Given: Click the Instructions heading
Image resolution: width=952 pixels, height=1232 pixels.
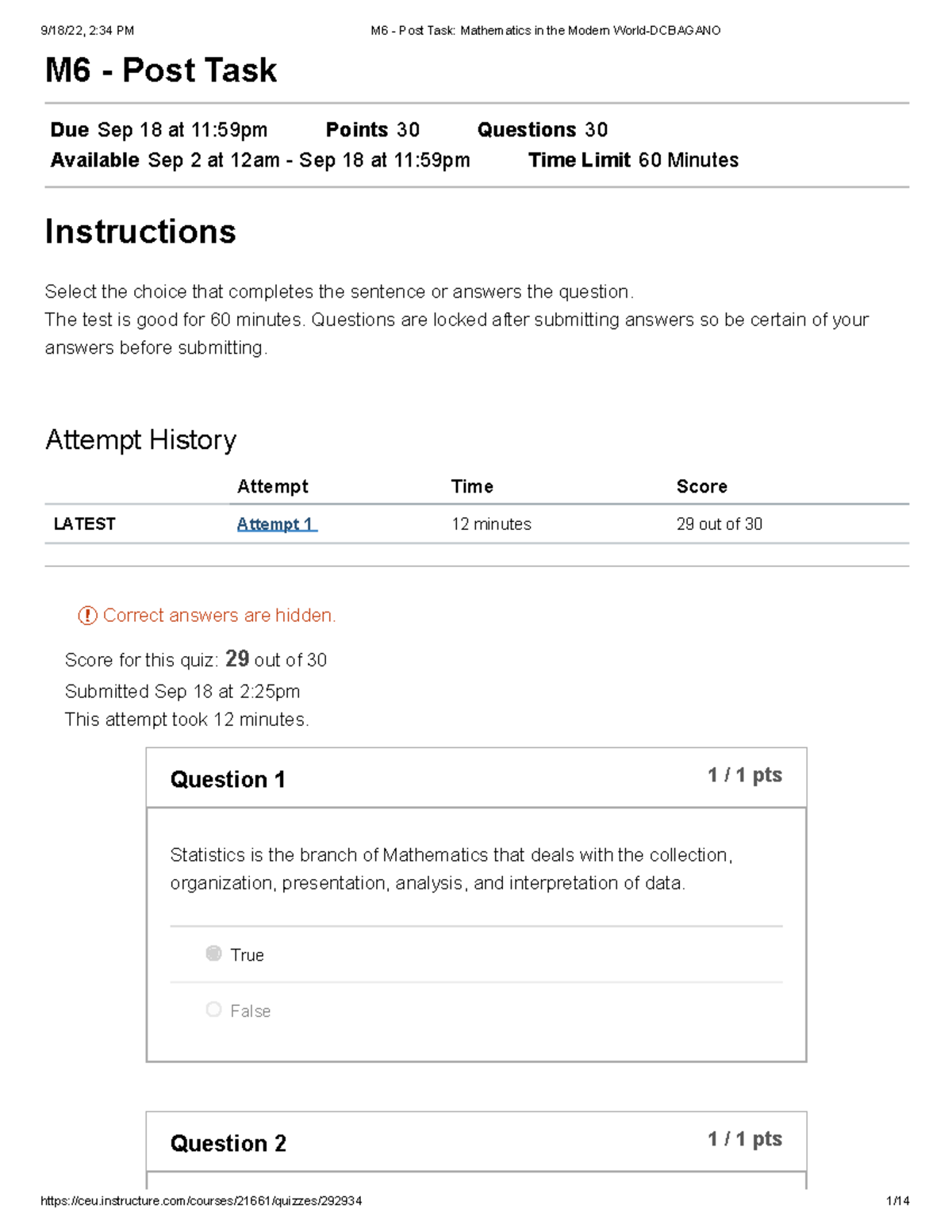Looking at the screenshot, I should click(140, 232).
